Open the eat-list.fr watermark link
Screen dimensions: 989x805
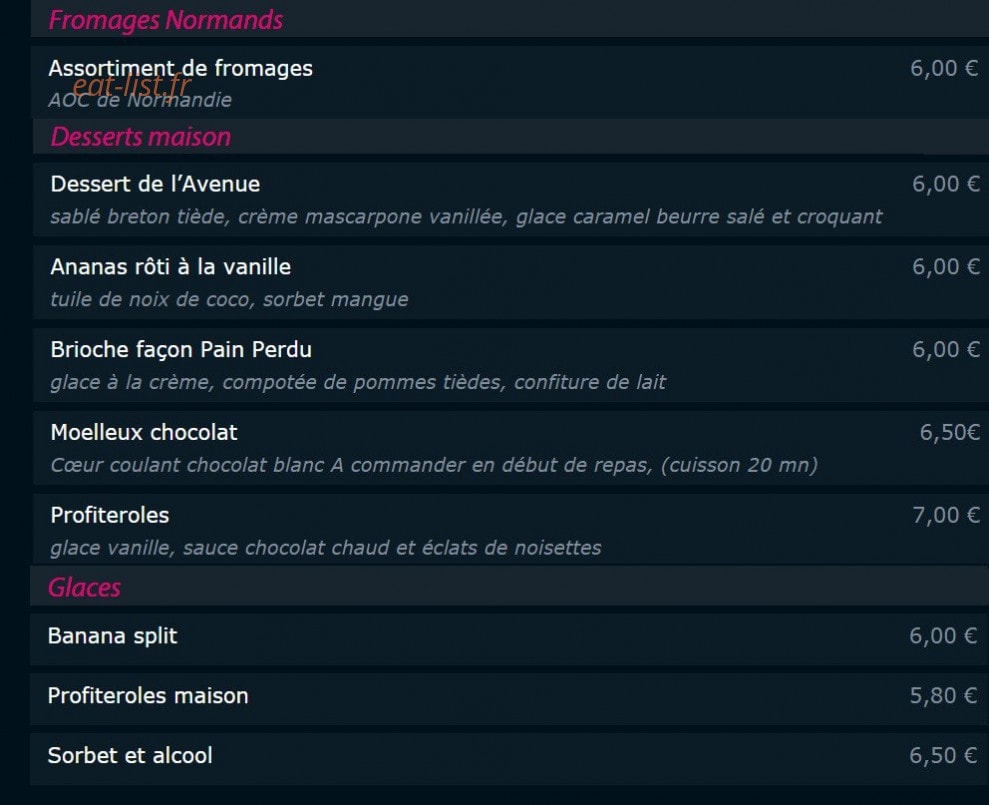point(132,85)
